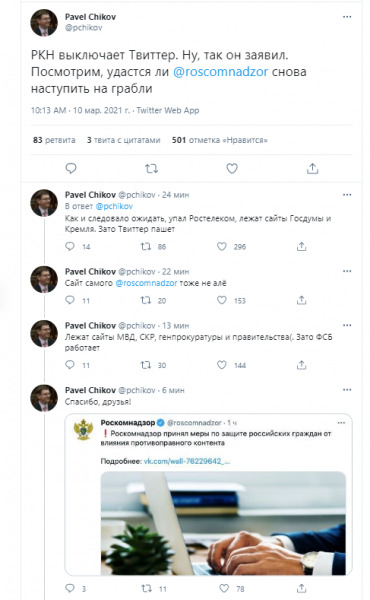The width and height of the screenshot is (370, 600).
Task: Open the 3 твита с цитатами list
Action: 123,140
